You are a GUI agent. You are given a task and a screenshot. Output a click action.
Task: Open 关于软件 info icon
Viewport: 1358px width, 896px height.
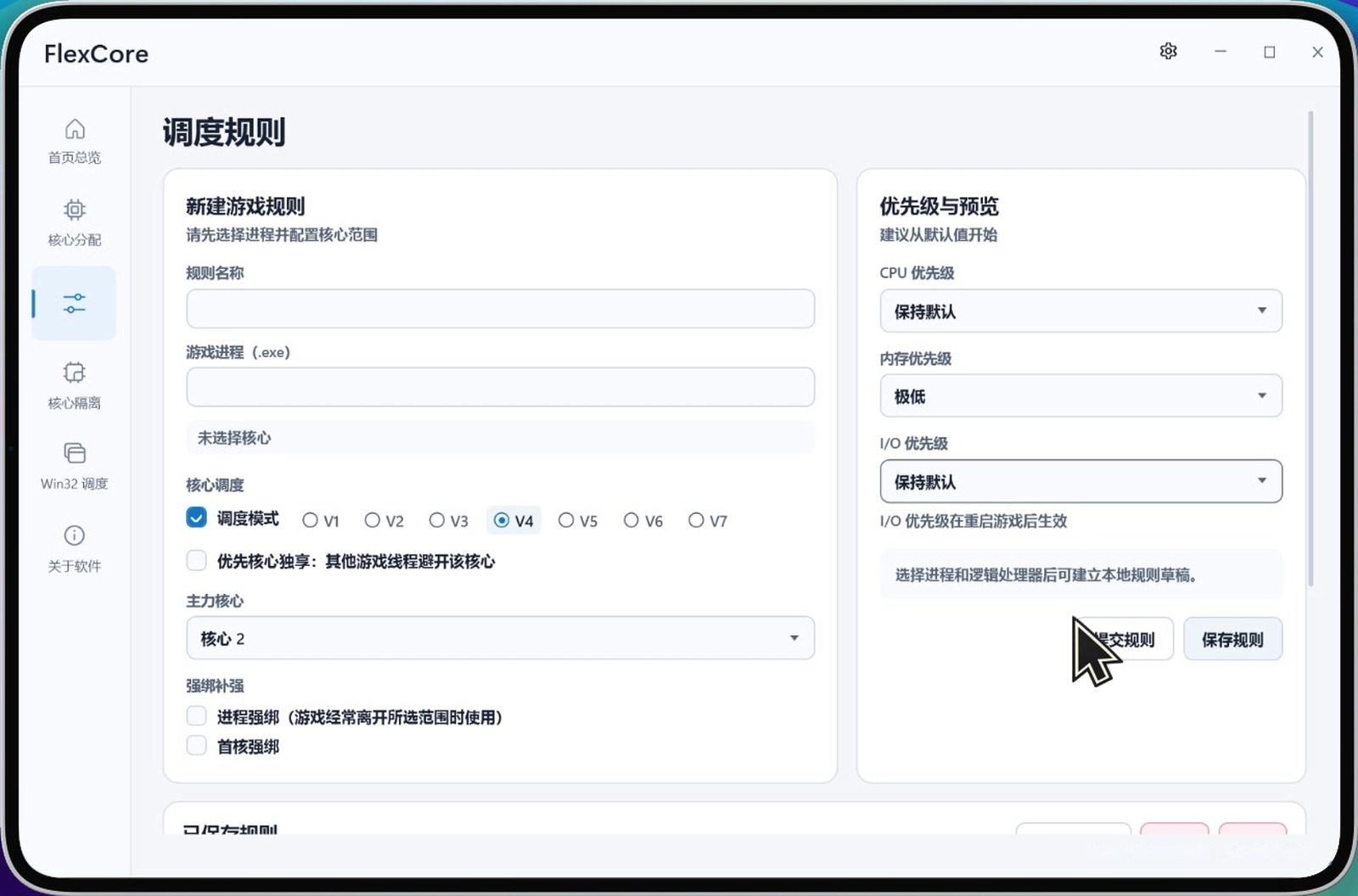pos(75,535)
